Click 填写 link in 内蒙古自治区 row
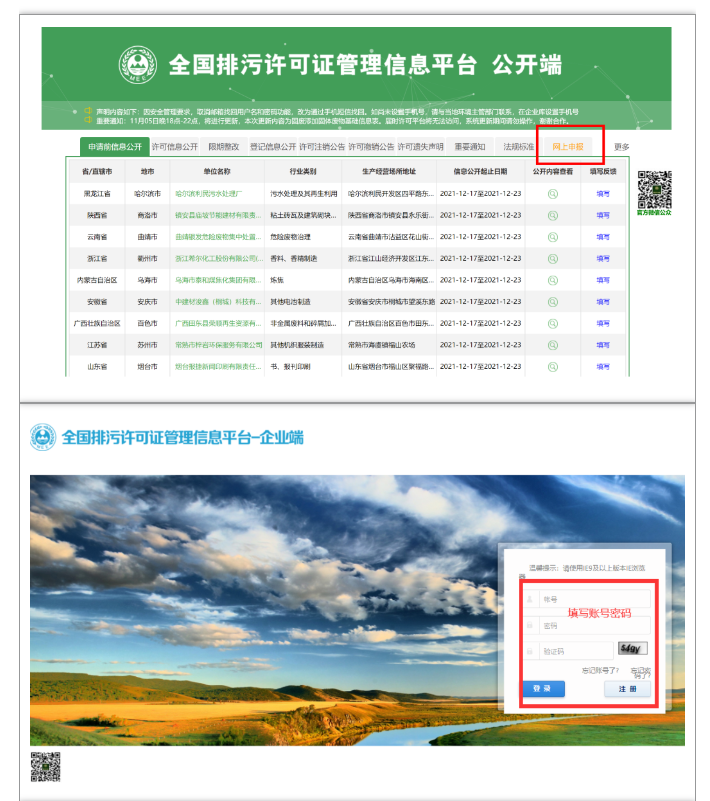710x801 pixels. coord(603,280)
